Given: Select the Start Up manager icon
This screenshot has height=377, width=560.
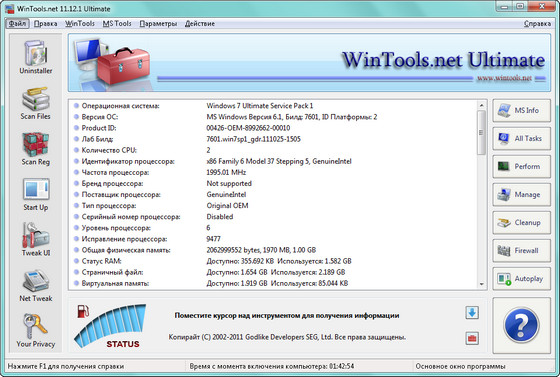Looking at the screenshot, I should (x=36, y=194).
